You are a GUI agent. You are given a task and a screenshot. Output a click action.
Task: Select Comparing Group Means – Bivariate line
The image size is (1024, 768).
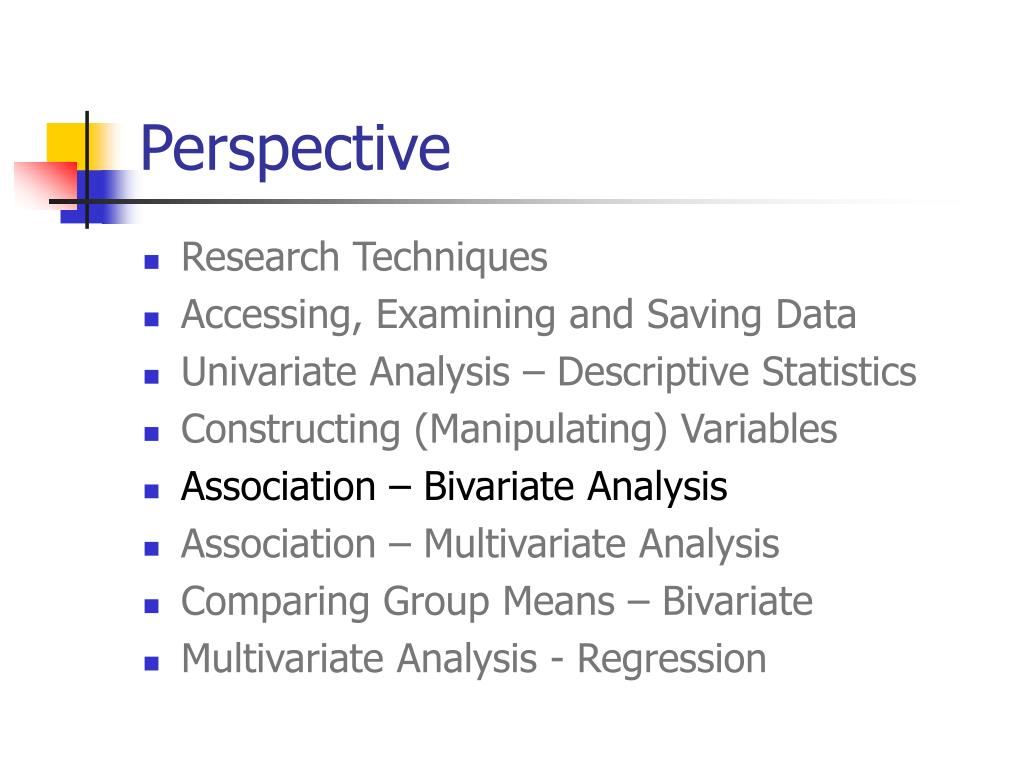click(x=496, y=602)
